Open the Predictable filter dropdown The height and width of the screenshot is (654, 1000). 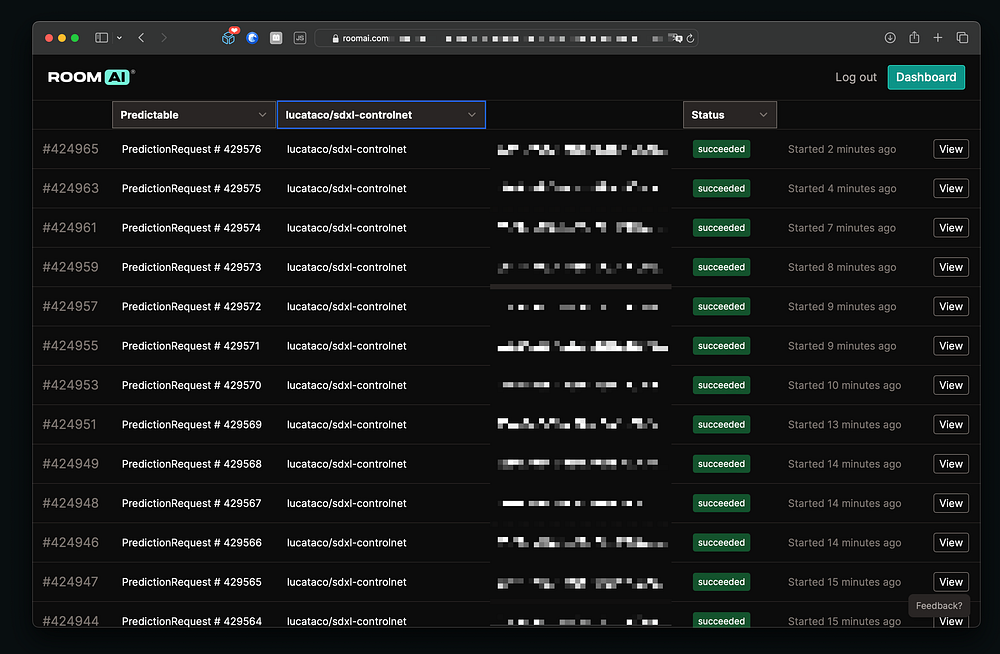[193, 115]
